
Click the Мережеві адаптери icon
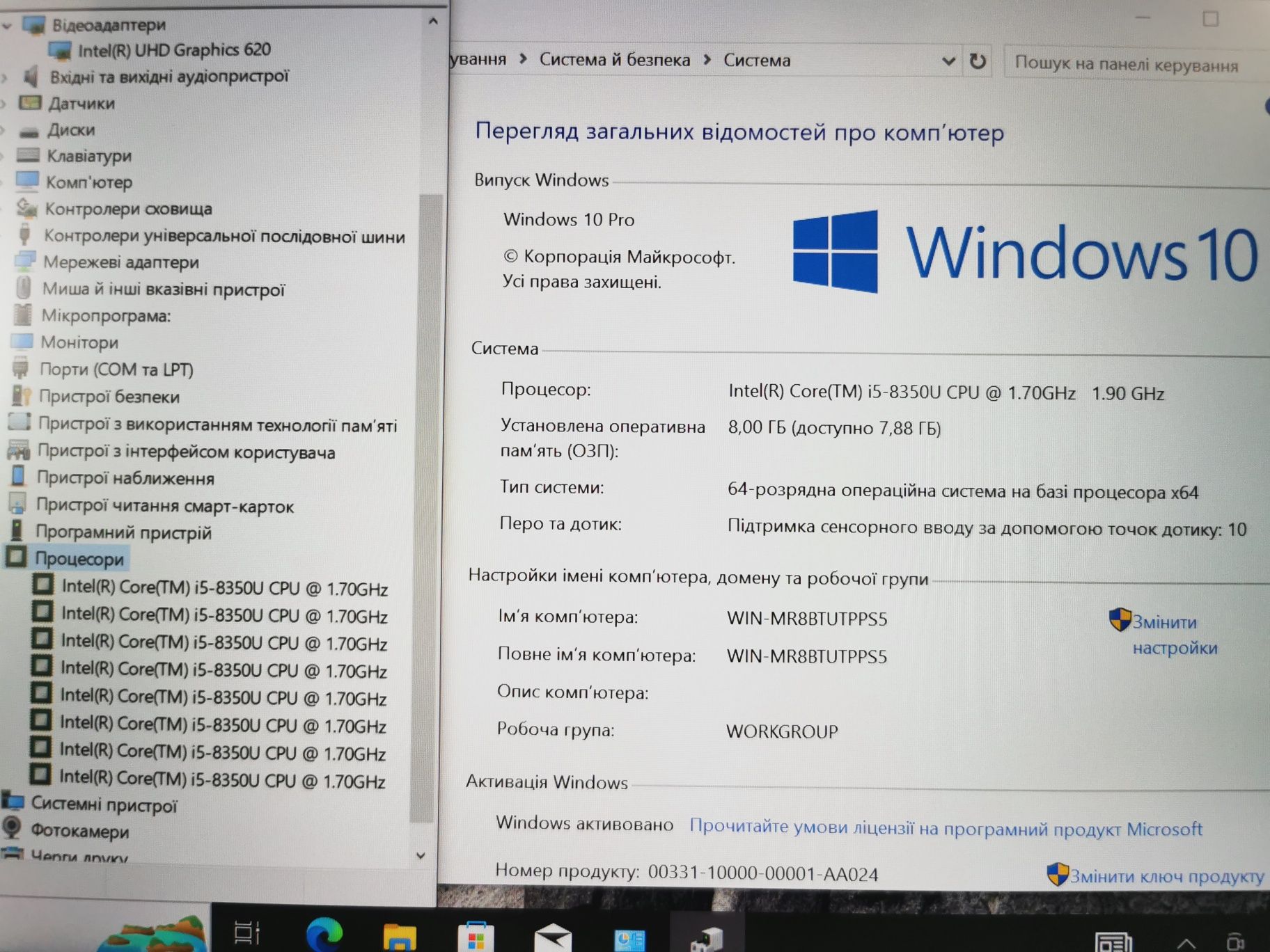coord(25,261)
